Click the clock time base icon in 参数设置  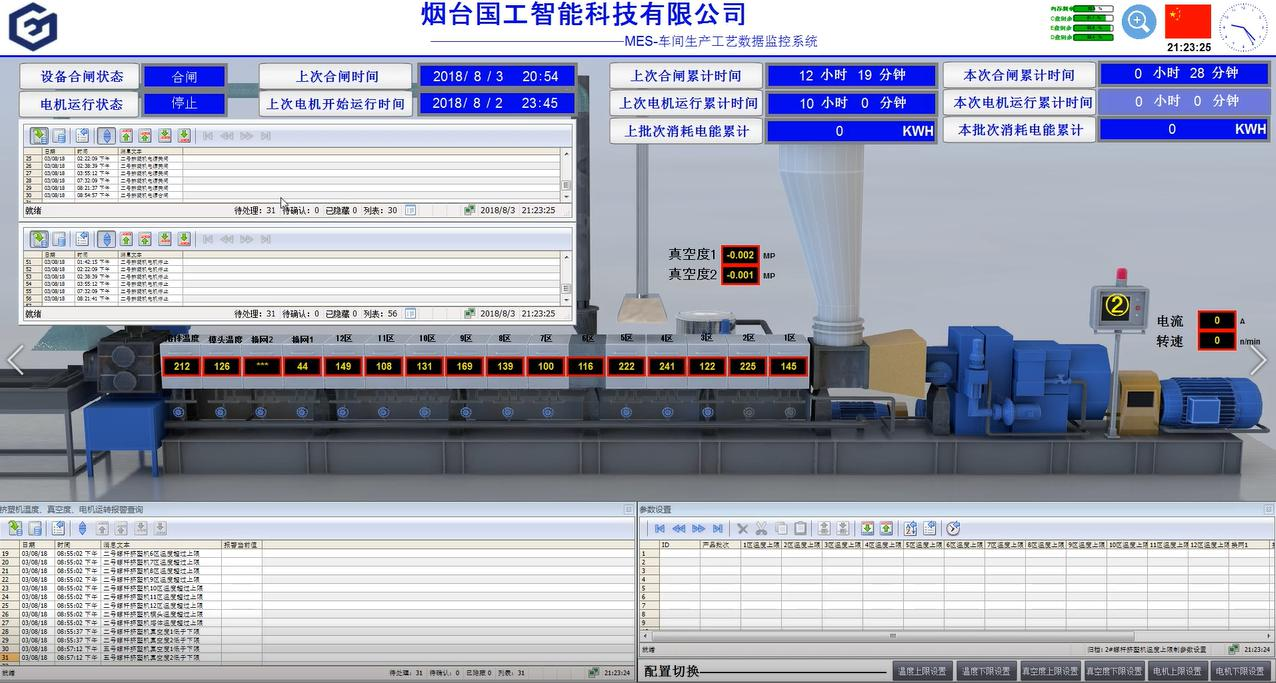(x=953, y=528)
